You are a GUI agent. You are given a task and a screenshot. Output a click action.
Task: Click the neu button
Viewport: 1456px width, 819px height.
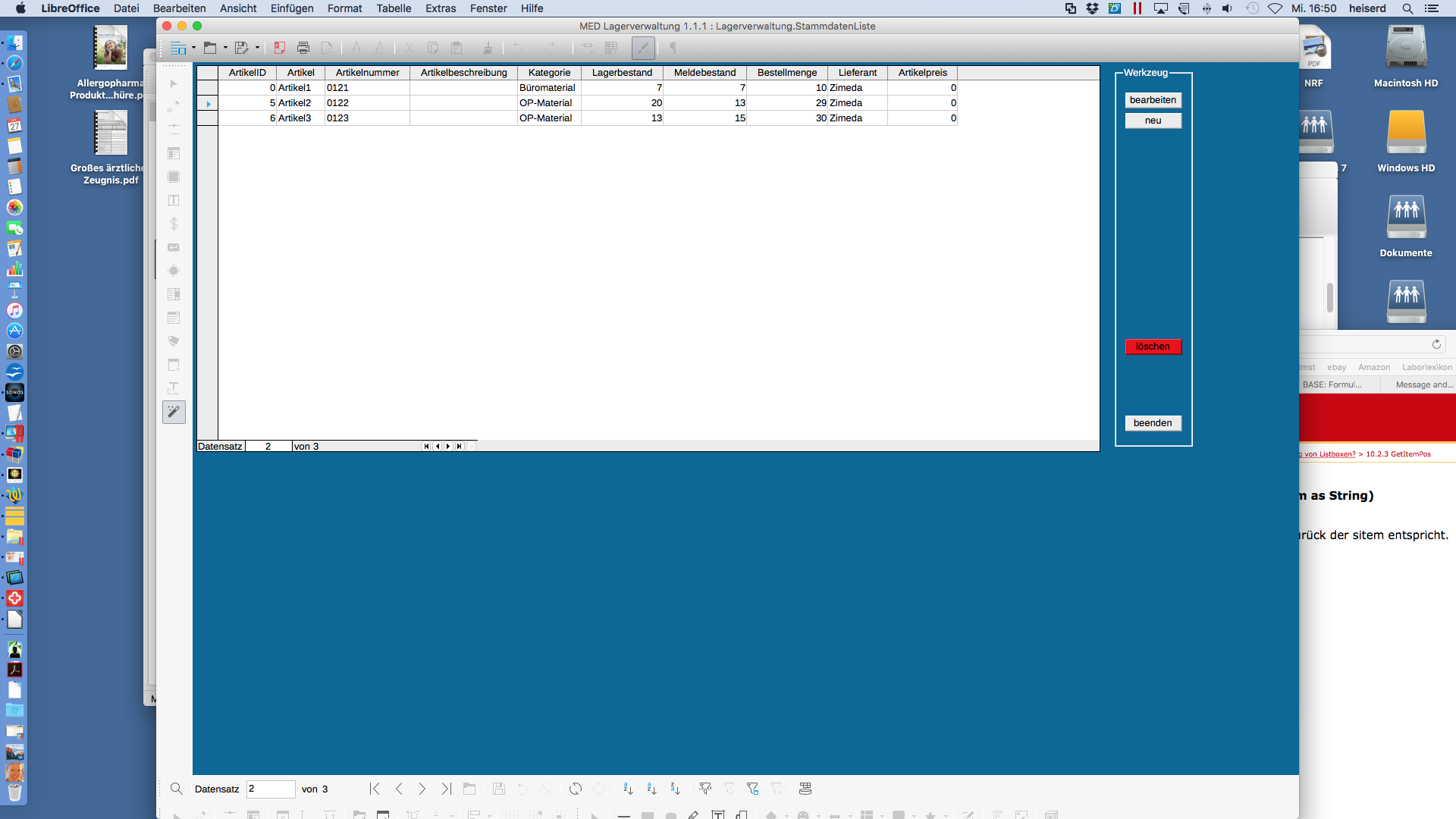(1153, 121)
